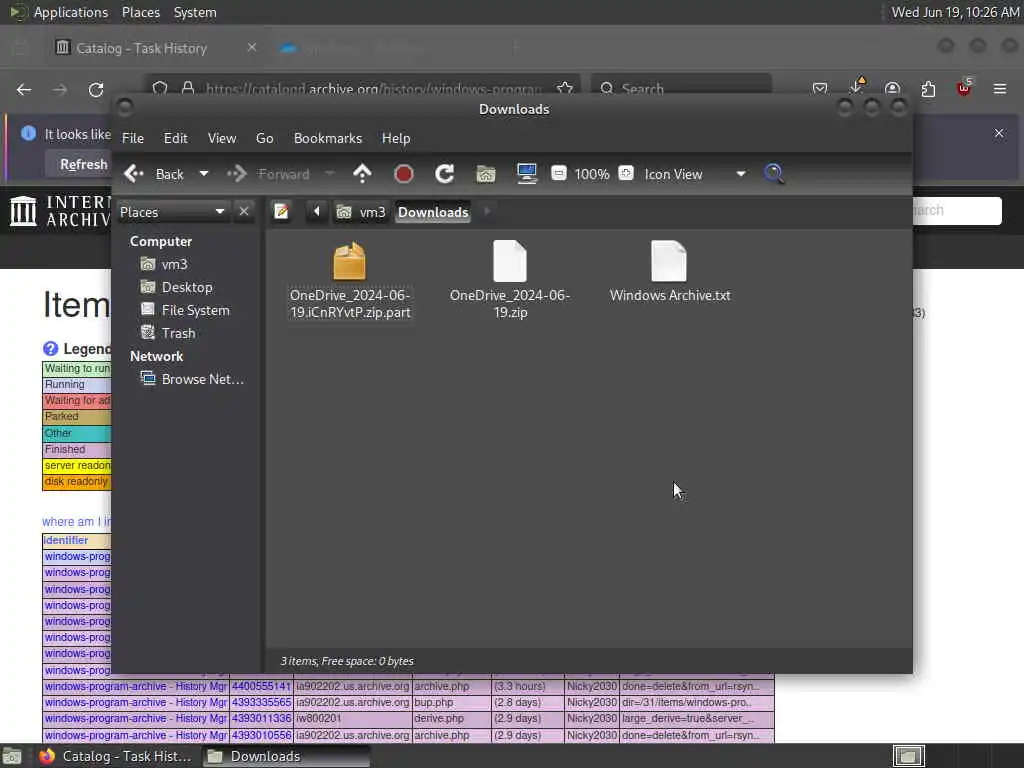Viewport: 1024px width, 768px height.
Task: Reload the page in Firefox
Action: point(96,89)
